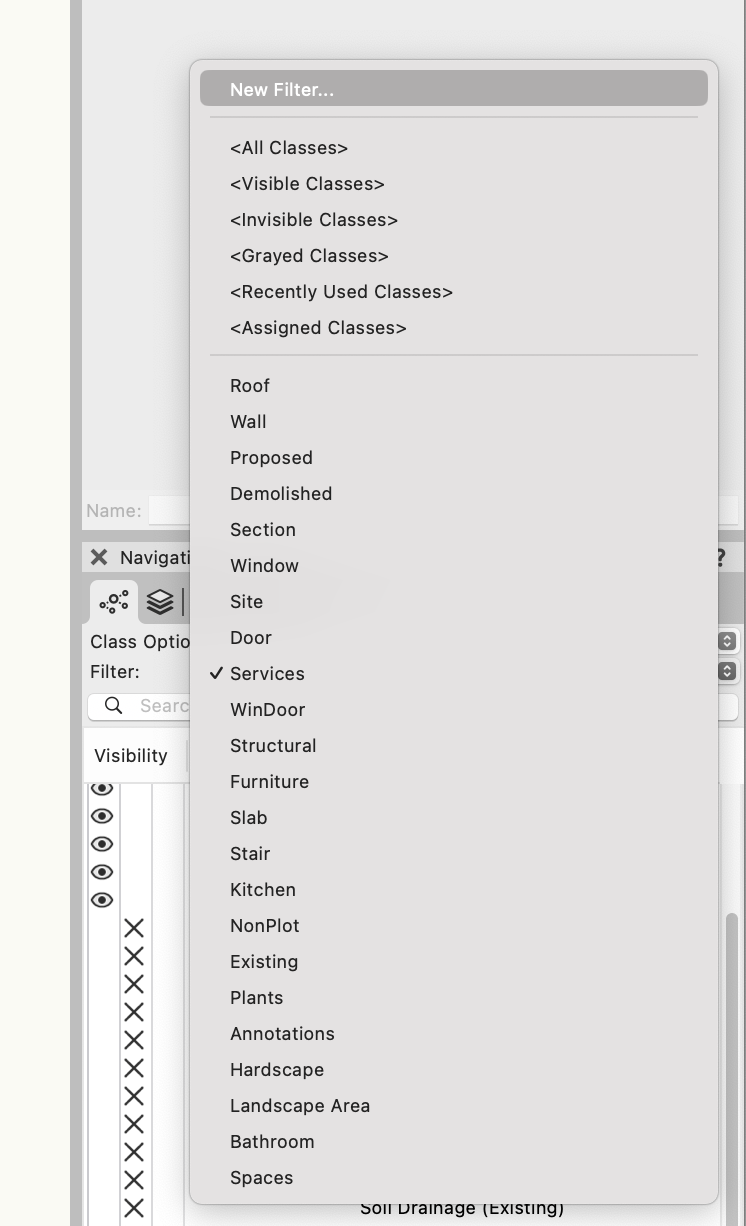Select the checked Services filter
The height and width of the screenshot is (1226, 746).
267,674
